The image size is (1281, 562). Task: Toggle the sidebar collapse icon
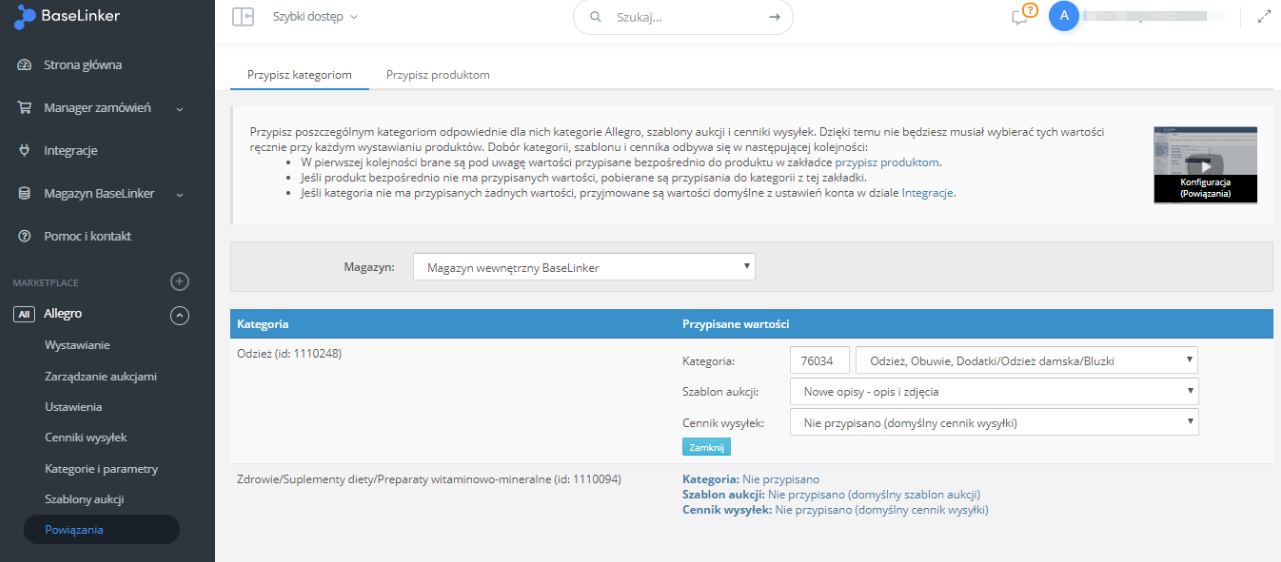tap(243, 17)
